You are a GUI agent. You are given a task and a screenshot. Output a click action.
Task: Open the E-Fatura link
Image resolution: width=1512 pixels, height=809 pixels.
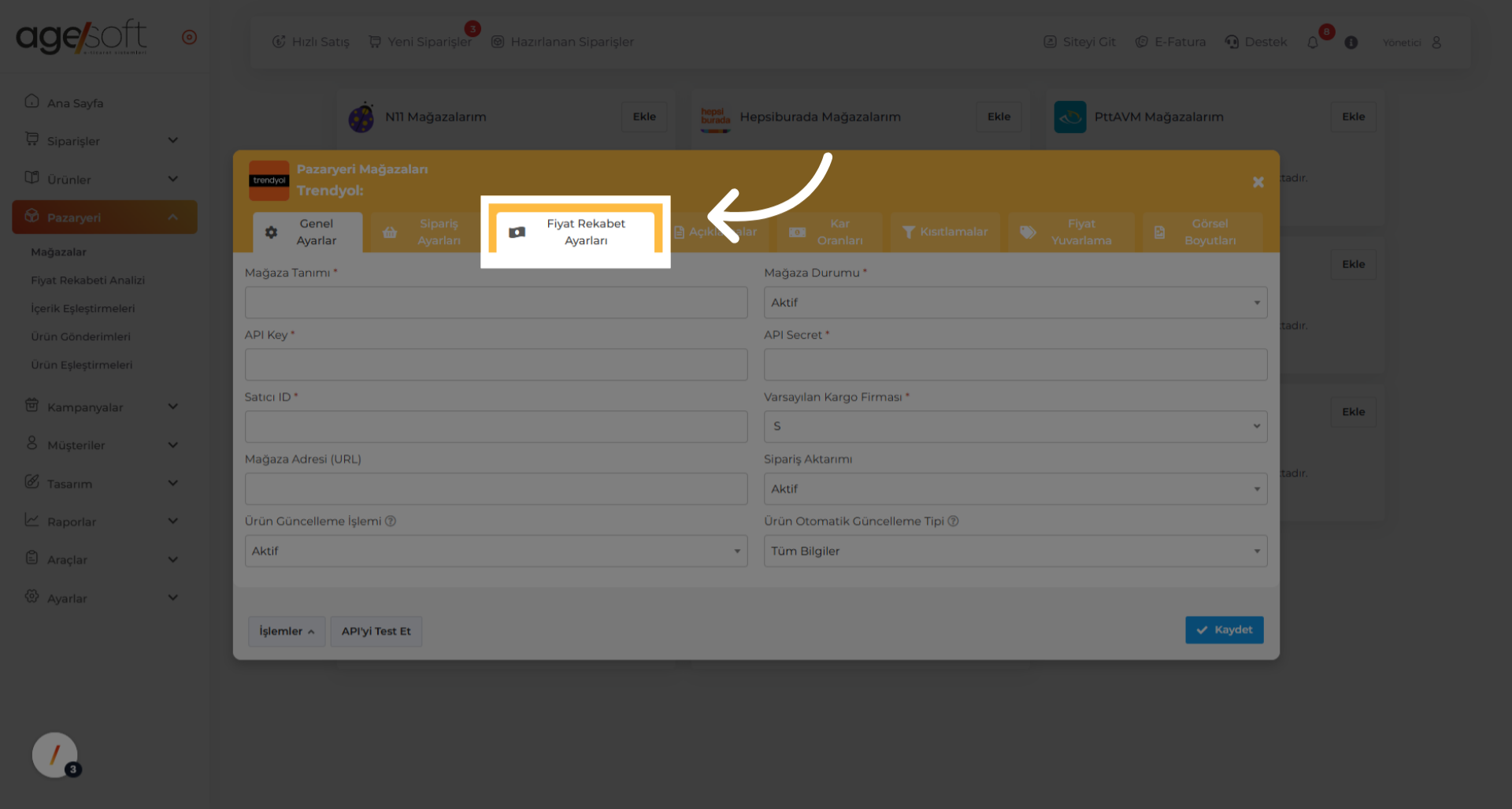pyautogui.click(x=1170, y=42)
